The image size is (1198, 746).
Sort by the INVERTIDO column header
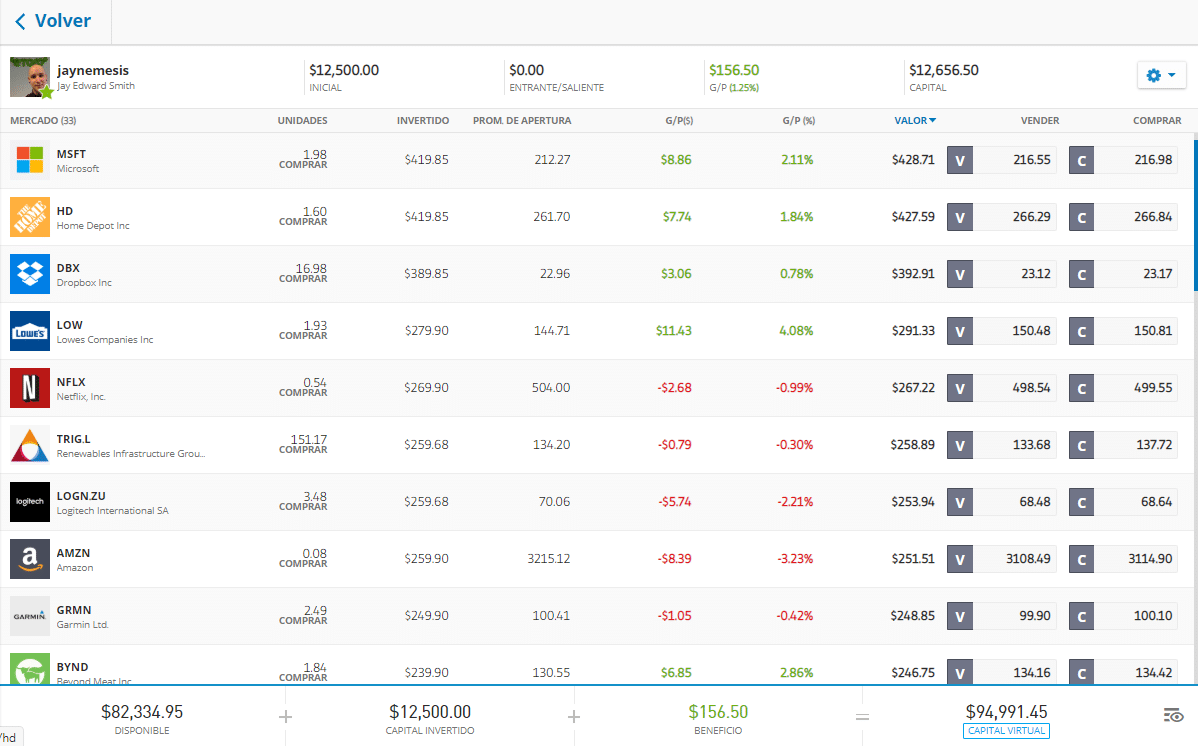[423, 121]
